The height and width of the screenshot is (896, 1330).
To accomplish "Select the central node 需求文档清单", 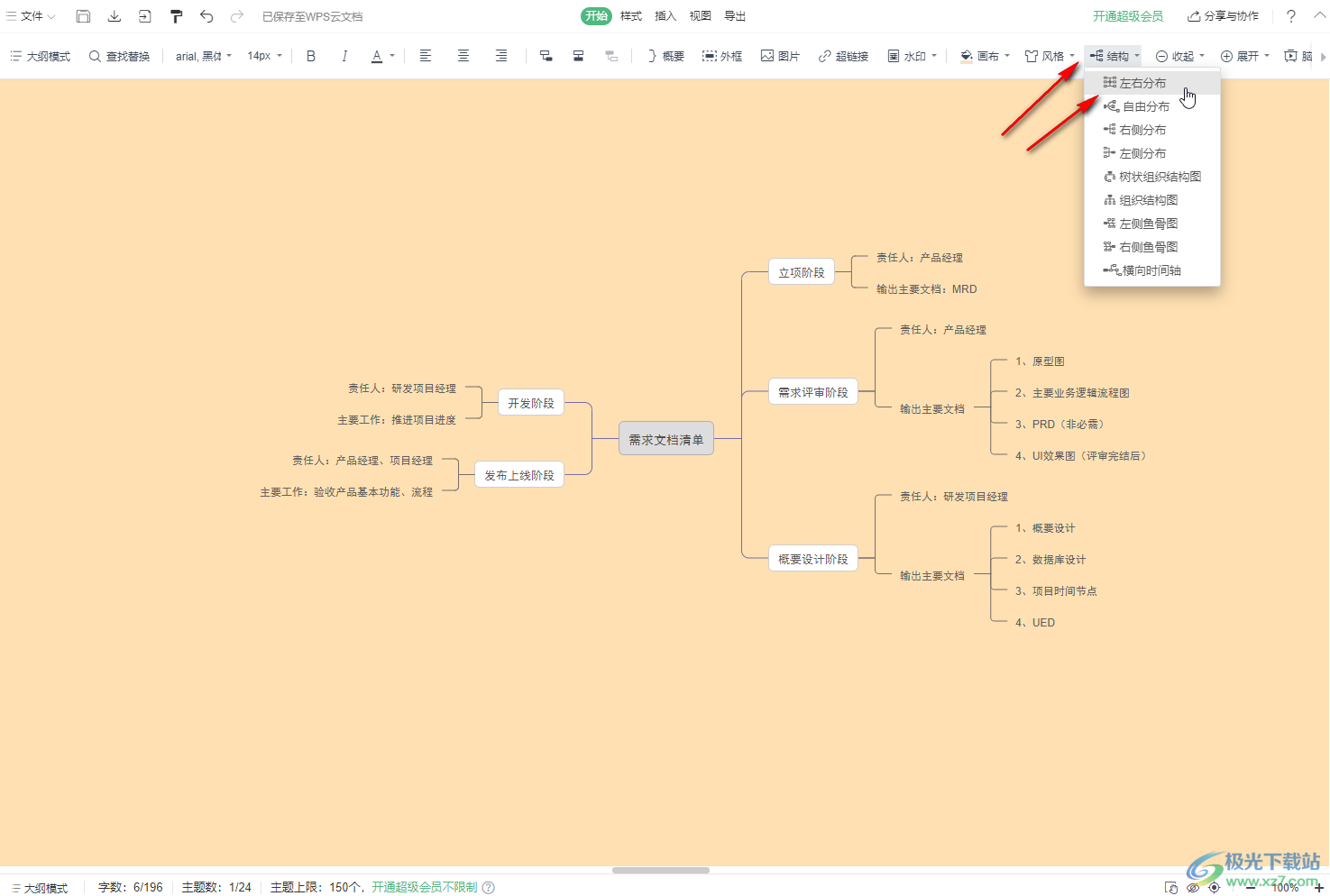I will pyautogui.click(x=666, y=438).
